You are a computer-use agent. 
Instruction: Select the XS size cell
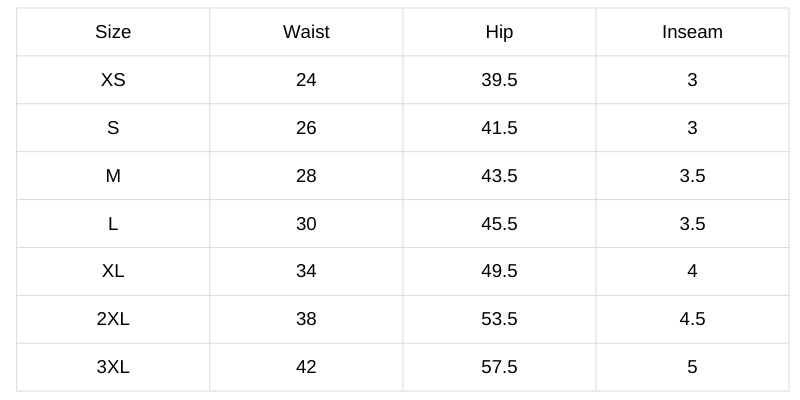click(x=113, y=80)
